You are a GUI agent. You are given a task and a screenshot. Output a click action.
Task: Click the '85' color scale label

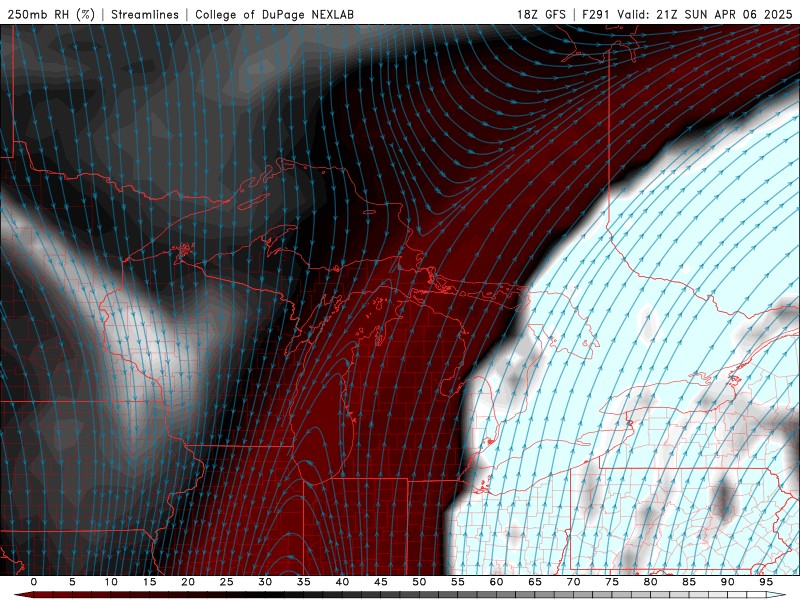(689, 582)
